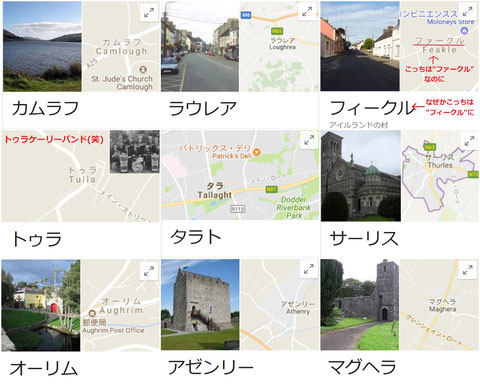Click the サーリス title
Screen dimensions: 480x388
pyautogui.click(x=364, y=238)
